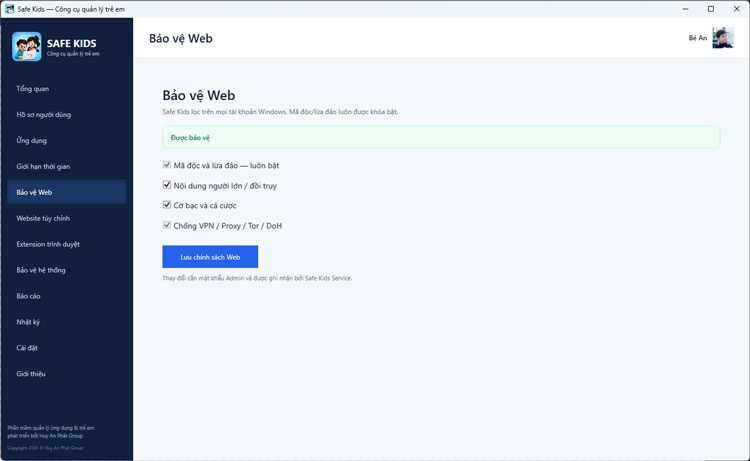Go to Ứng dụng in sidebar
Viewport: 750px width, 461px height.
point(67,140)
